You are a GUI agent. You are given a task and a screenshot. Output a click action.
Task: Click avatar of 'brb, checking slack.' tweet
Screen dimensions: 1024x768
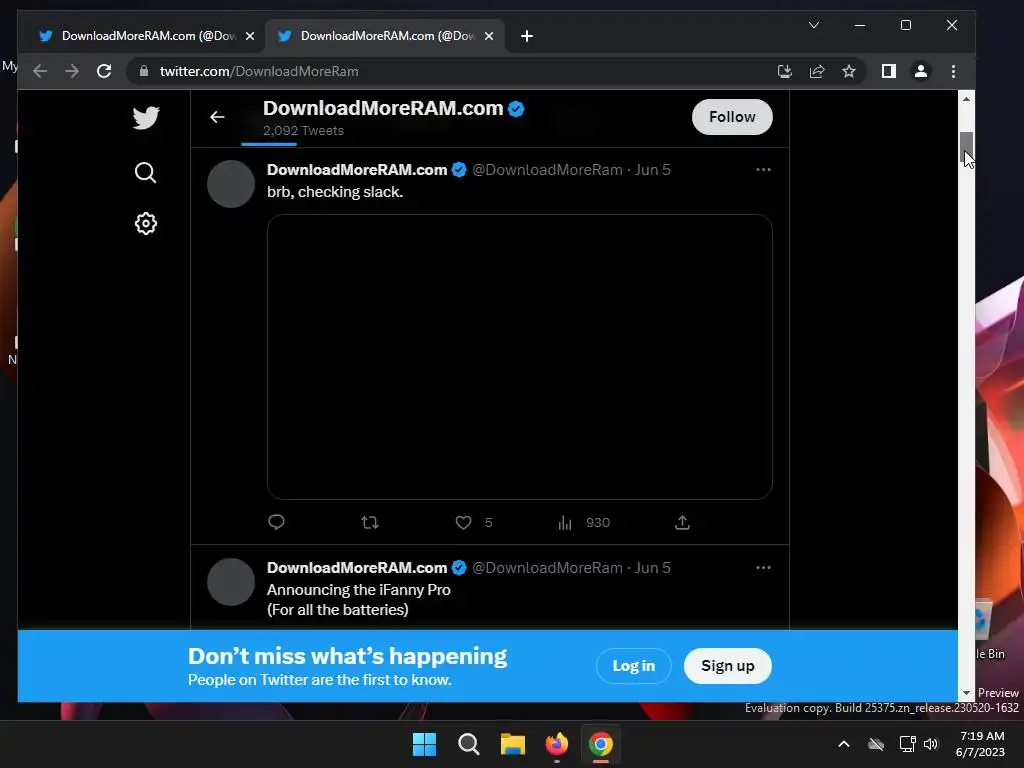click(231, 184)
